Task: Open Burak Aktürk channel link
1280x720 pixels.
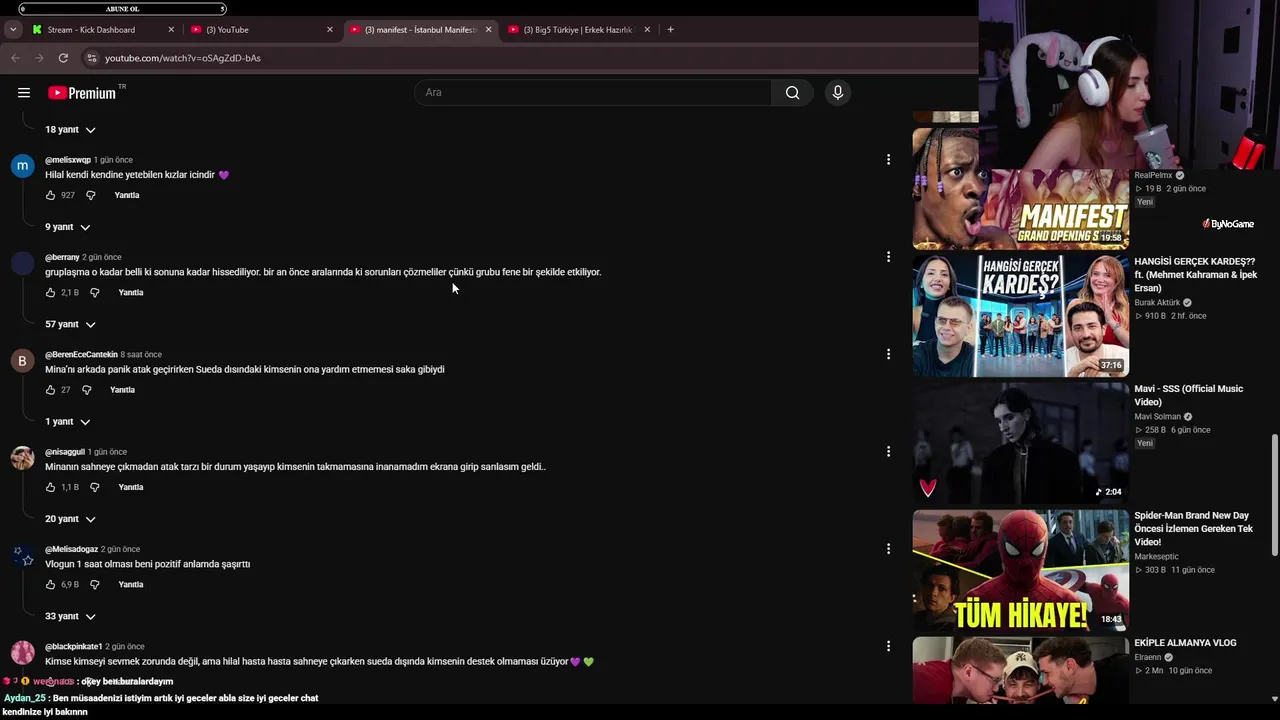Action: (x=1158, y=303)
